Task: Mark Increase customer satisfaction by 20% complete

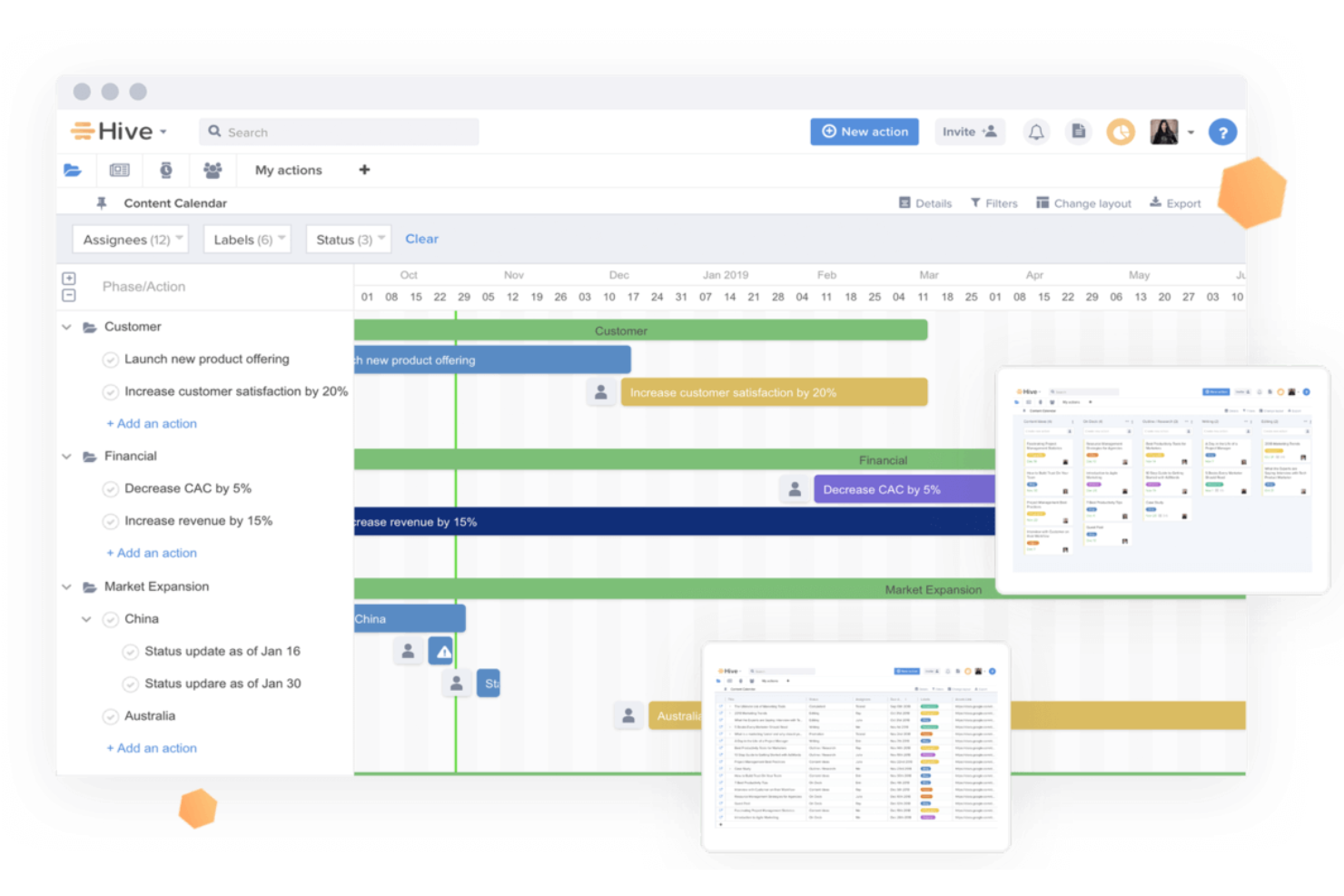Action: [x=111, y=392]
